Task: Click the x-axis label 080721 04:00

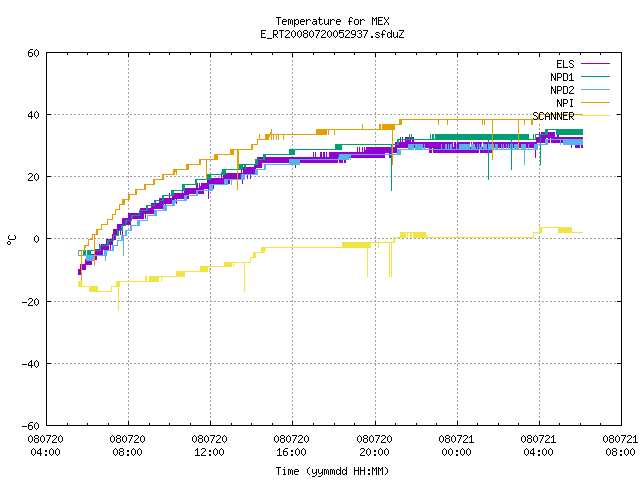Action: click(x=538, y=446)
